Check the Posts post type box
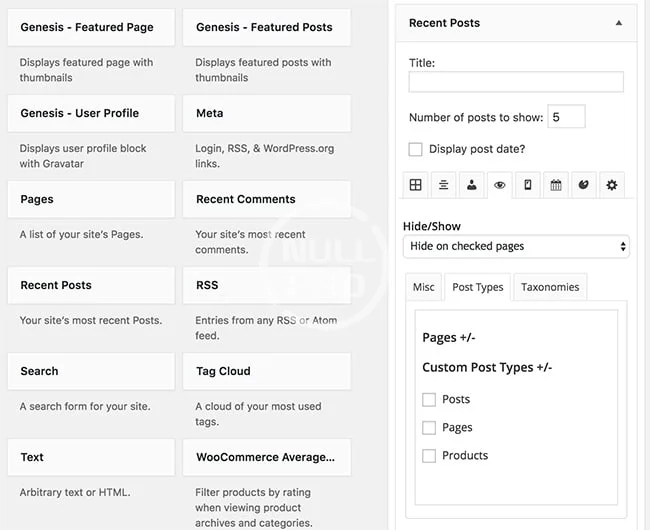The width and height of the screenshot is (650, 530). 429,399
